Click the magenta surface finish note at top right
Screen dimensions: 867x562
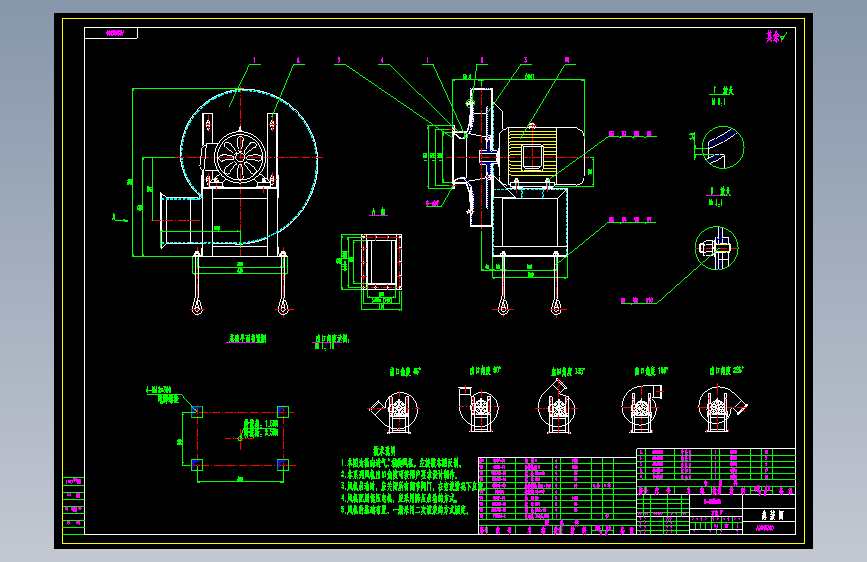(x=776, y=37)
